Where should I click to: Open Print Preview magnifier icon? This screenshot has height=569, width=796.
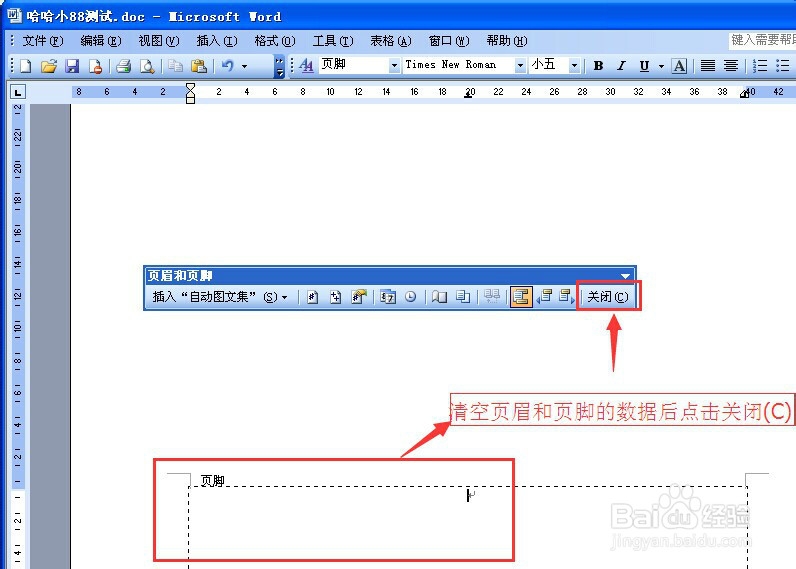[x=147, y=66]
